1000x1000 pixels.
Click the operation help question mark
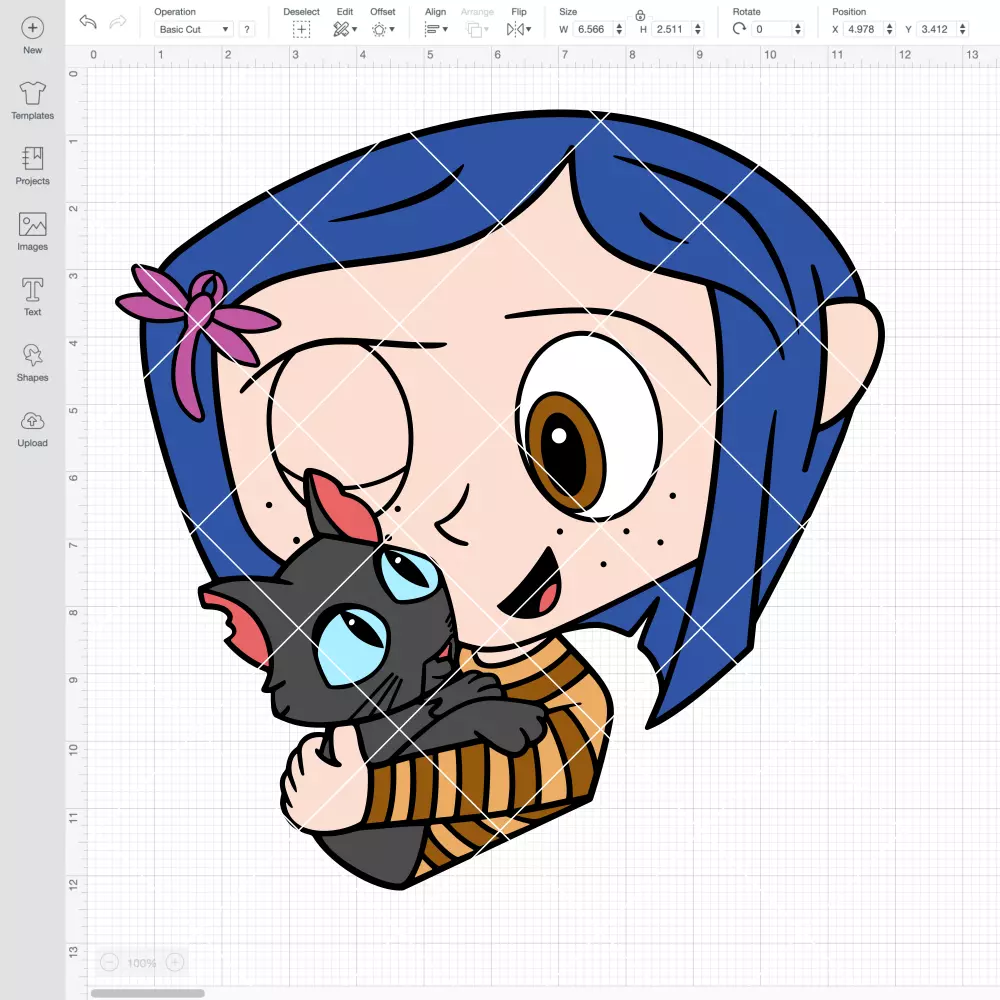click(247, 29)
